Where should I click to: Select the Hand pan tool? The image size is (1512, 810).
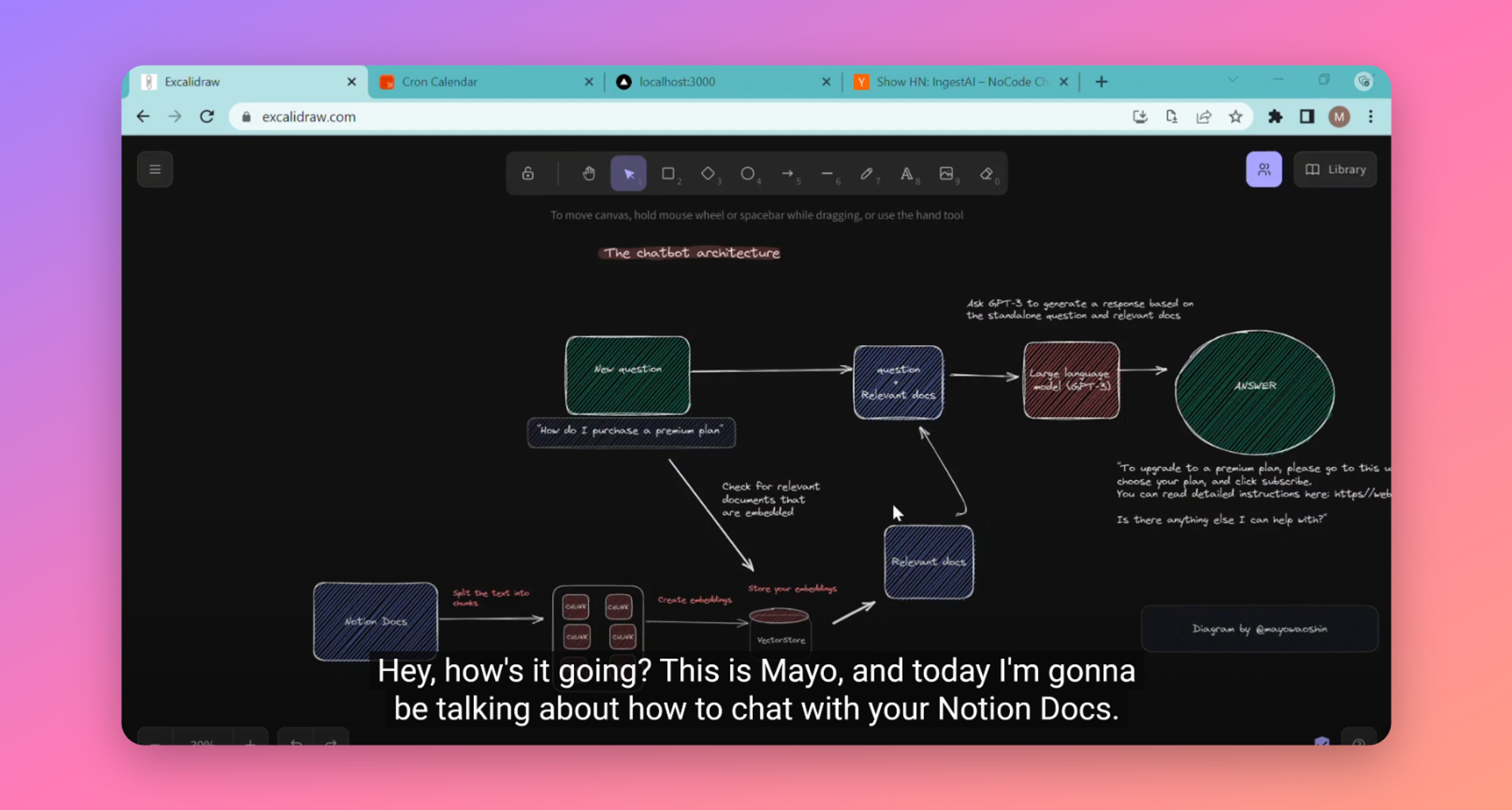(x=589, y=174)
